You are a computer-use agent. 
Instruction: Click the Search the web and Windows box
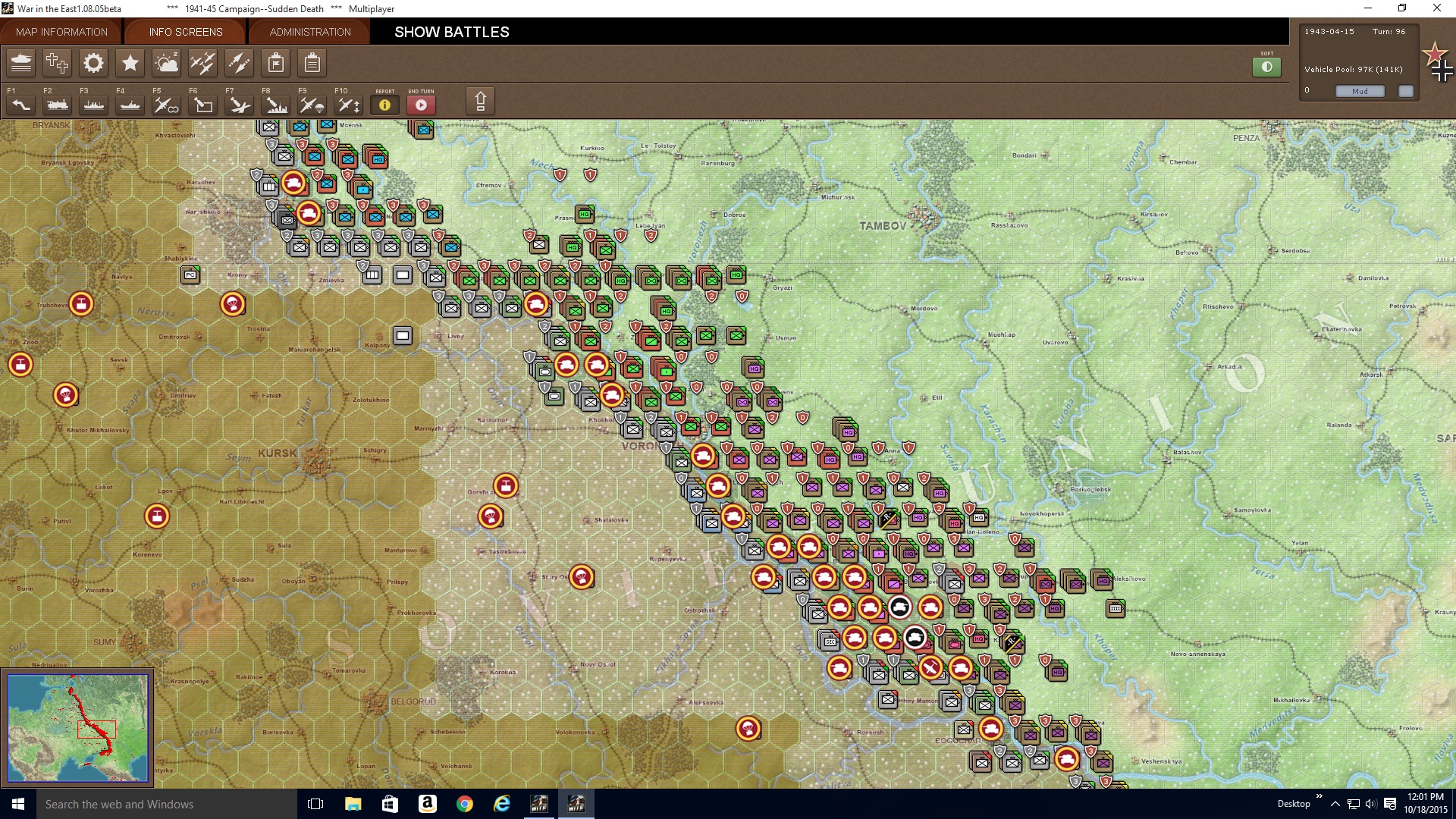(167, 804)
